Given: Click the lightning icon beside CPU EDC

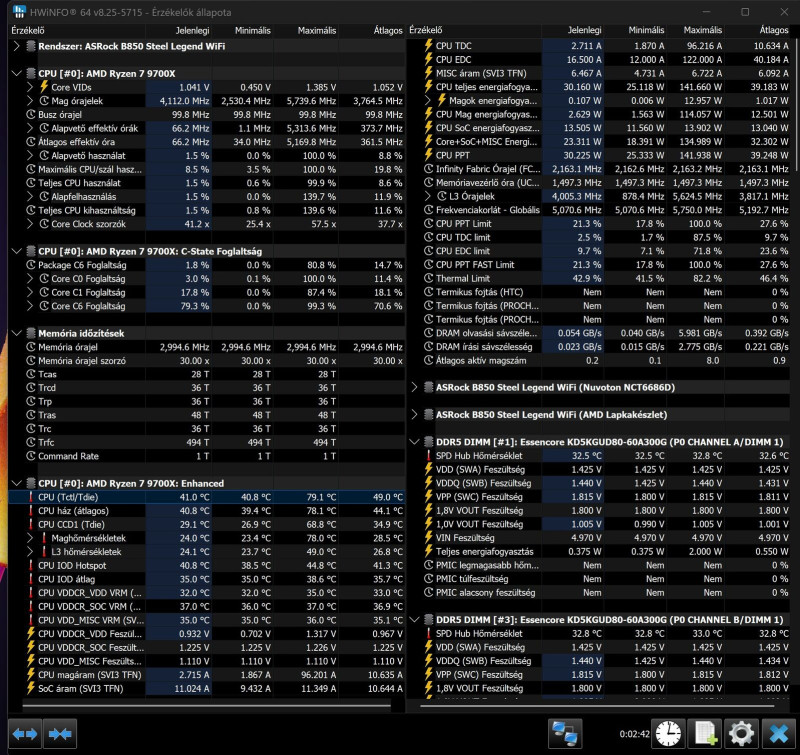Looking at the screenshot, I should pyautogui.click(x=429, y=59).
